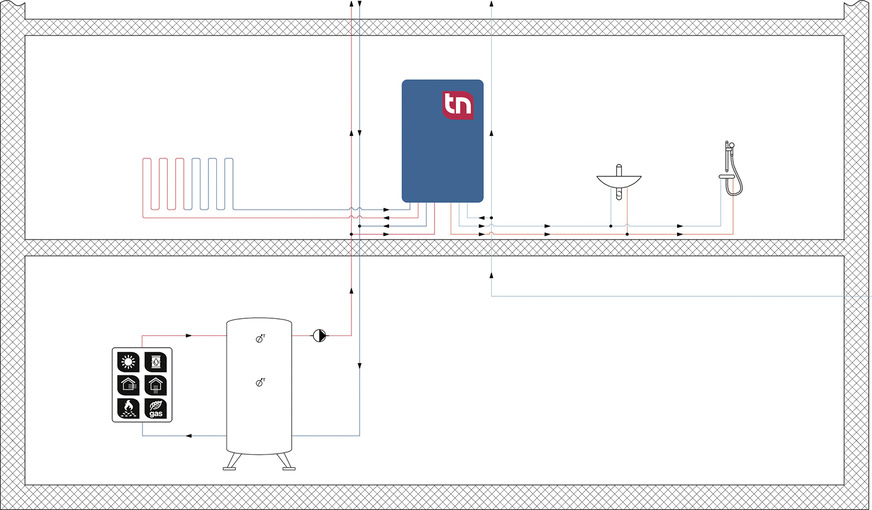Click the red tn logo
This screenshot has width=872, height=510.
click(459, 104)
